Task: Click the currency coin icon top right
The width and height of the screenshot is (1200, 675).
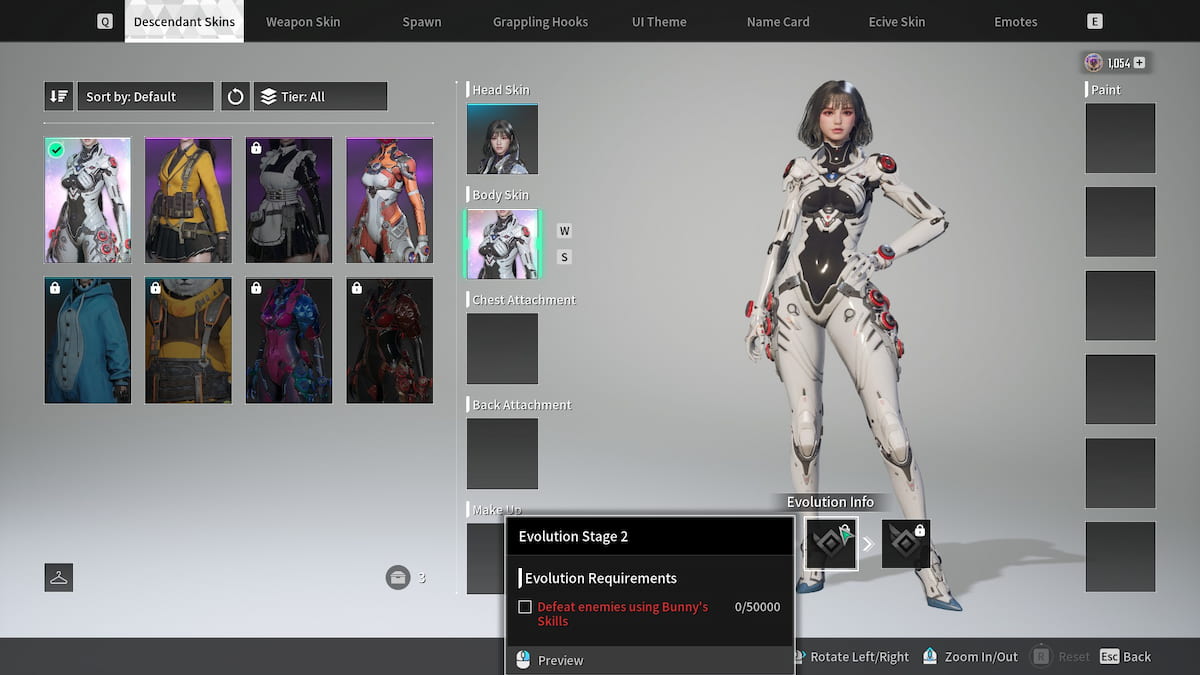Action: pos(1093,62)
